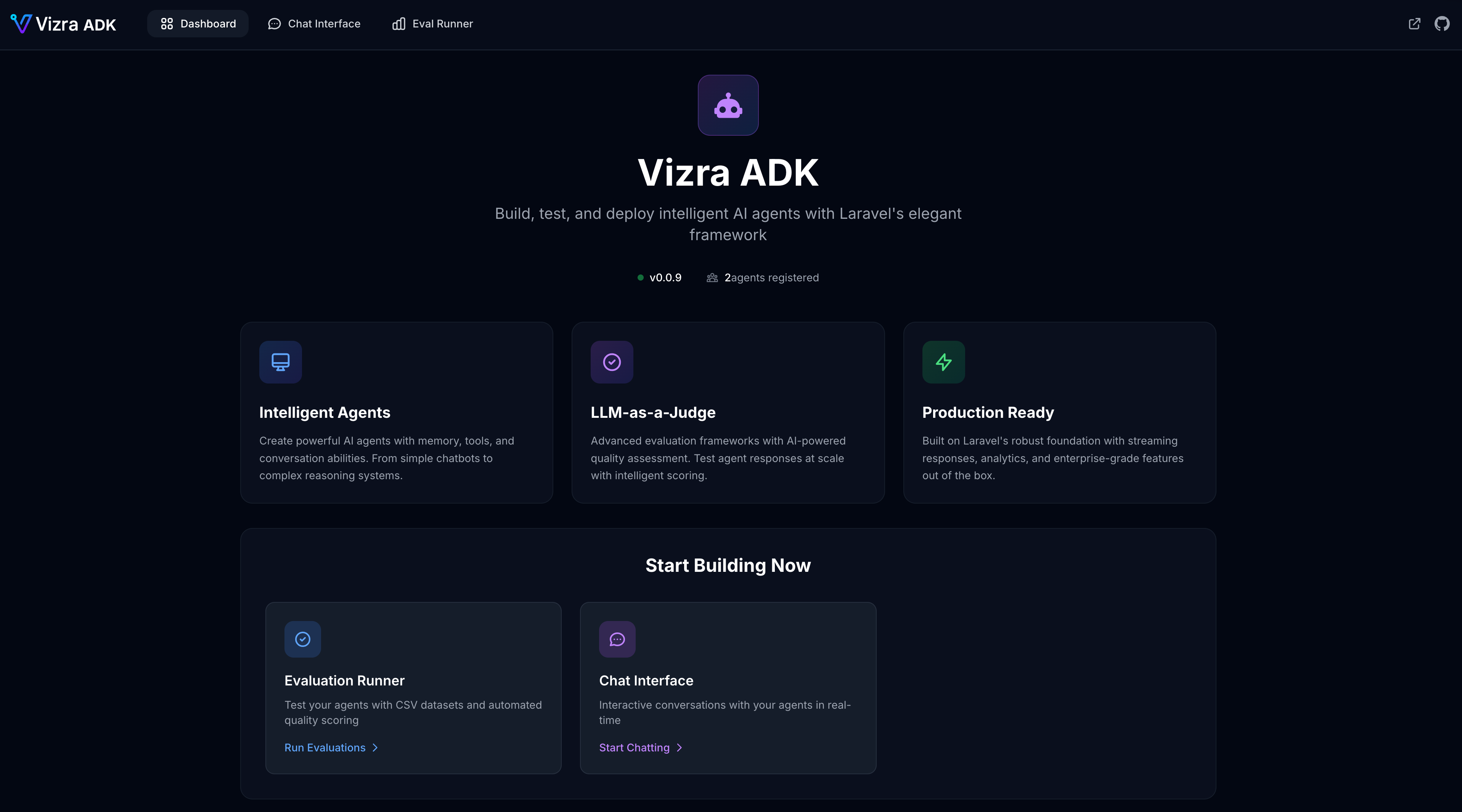Open the Run Evaluations link

click(331, 748)
